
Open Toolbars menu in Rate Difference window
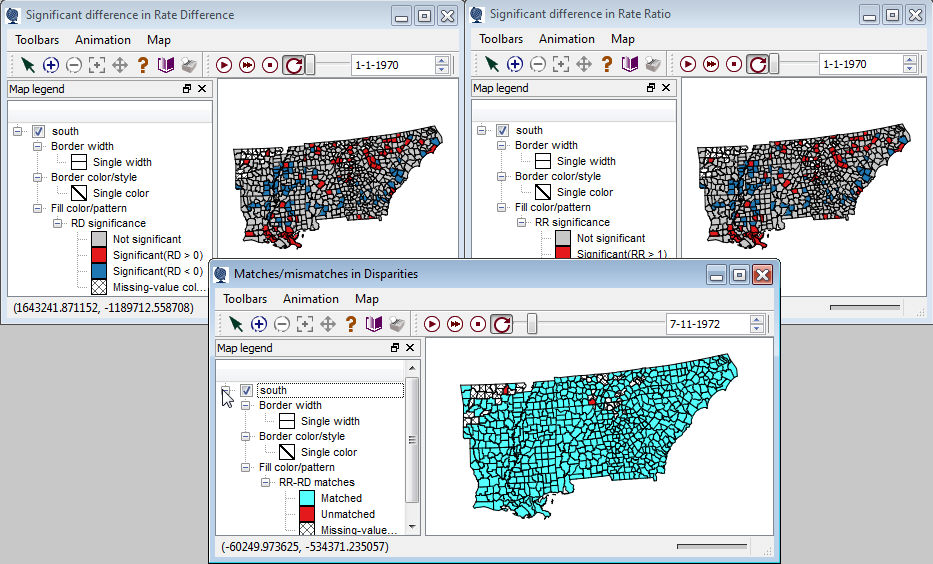(37, 40)
